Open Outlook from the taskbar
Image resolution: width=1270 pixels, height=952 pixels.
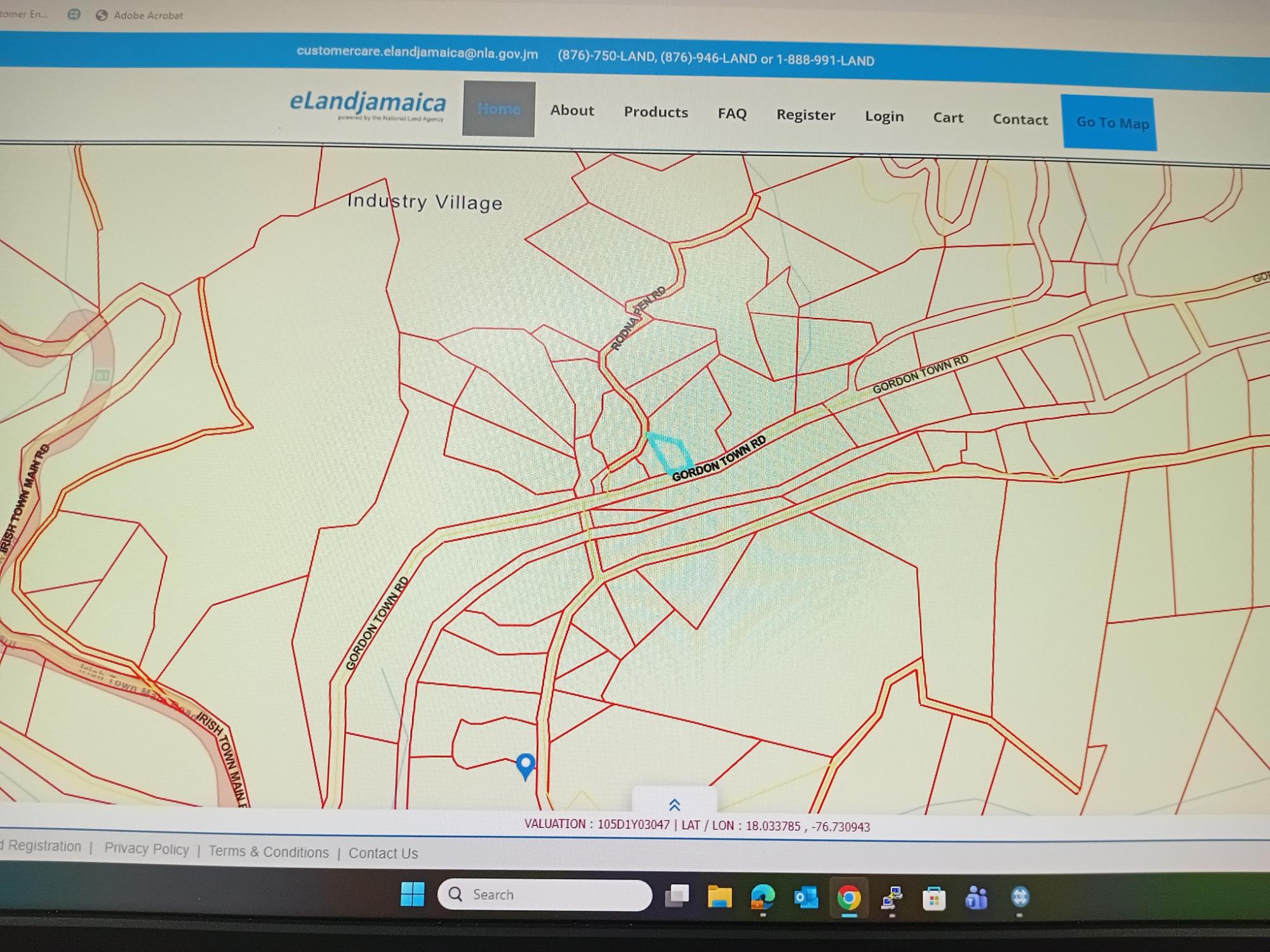tap(806, 898)
